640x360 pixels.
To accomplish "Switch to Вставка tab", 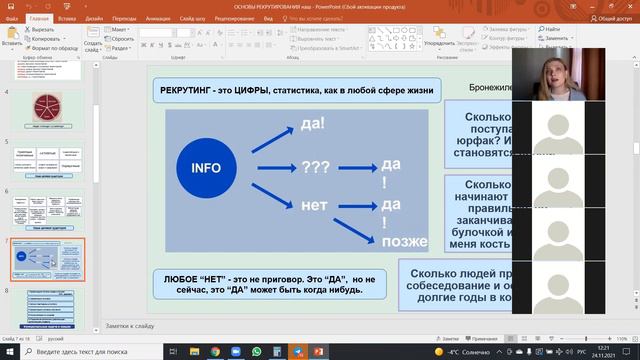I will 67,18.
